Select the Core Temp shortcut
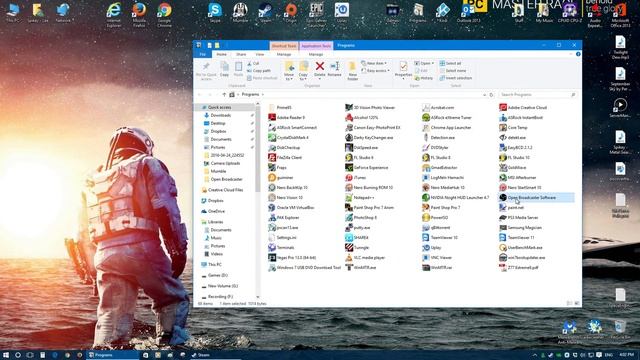 513,127
